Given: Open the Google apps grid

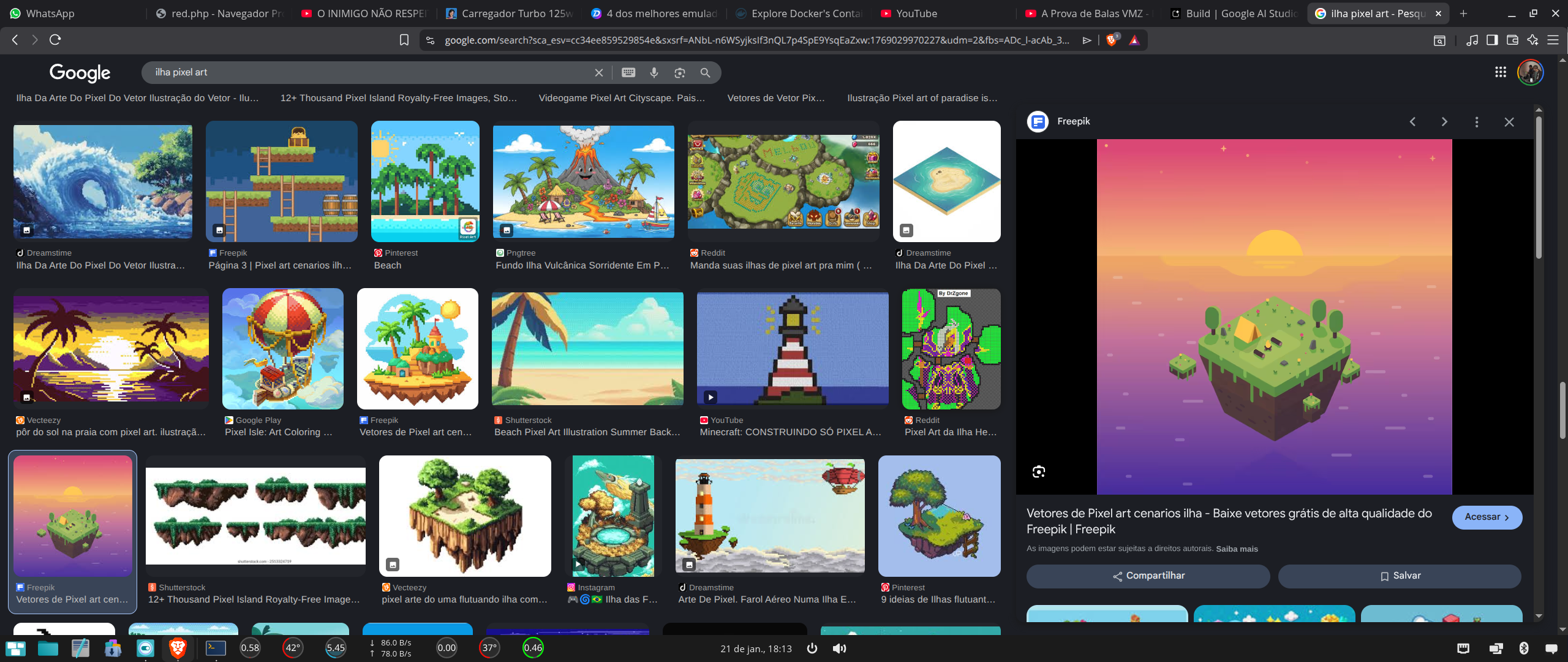Looking at the screenshot, I should click(x=1501, y=72).
